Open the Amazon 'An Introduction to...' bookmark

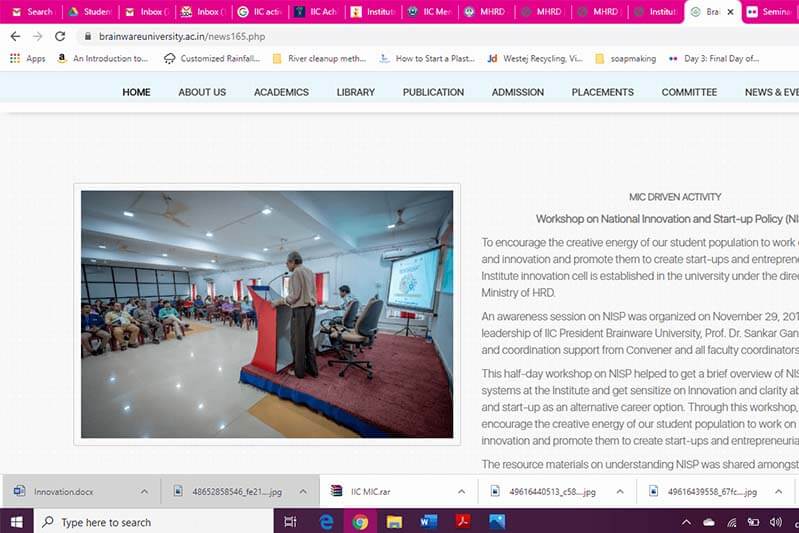click(x=103, y=59)
